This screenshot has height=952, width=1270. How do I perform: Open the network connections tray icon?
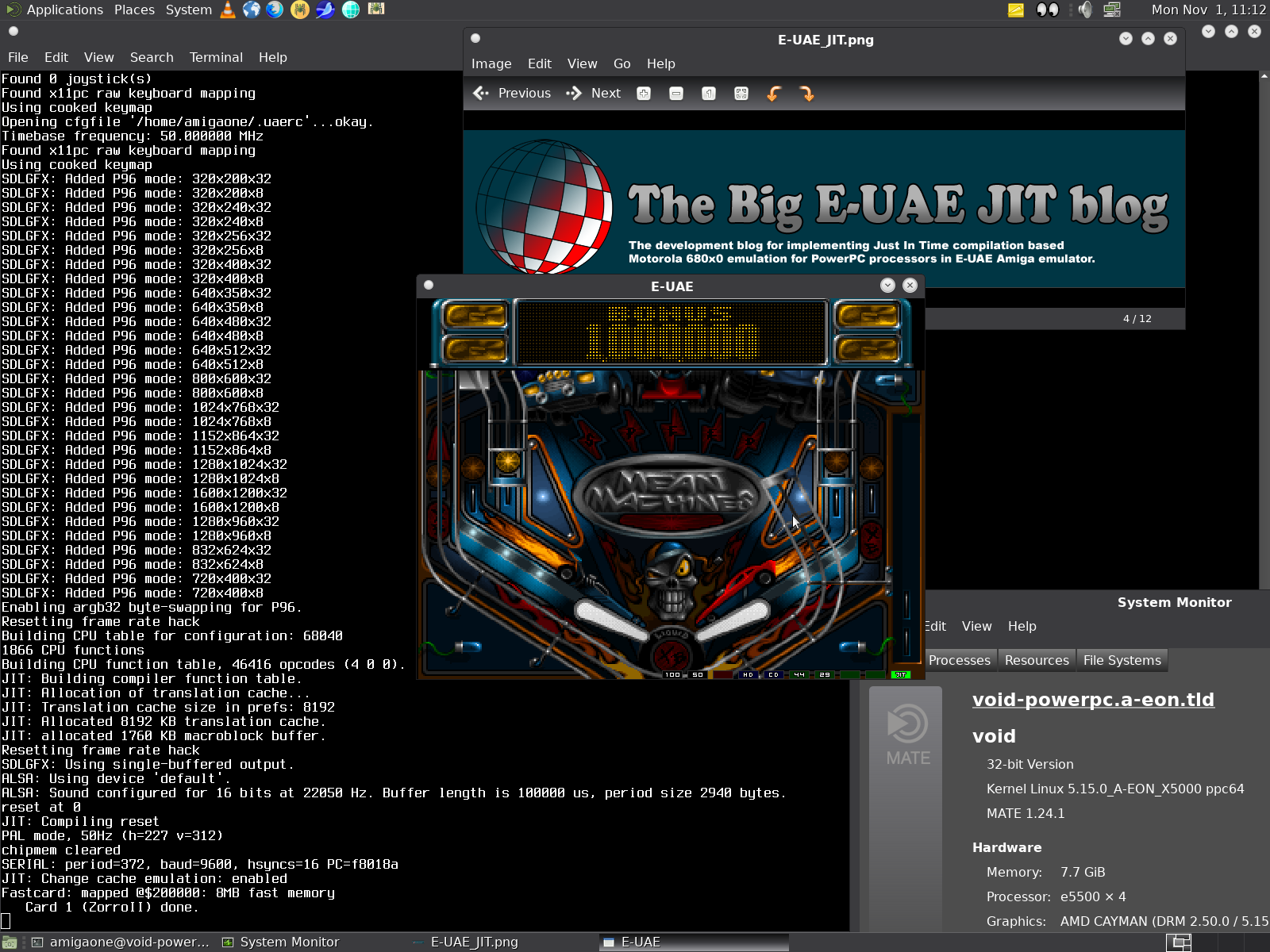pyautogui.click(x=1112, y=10)
